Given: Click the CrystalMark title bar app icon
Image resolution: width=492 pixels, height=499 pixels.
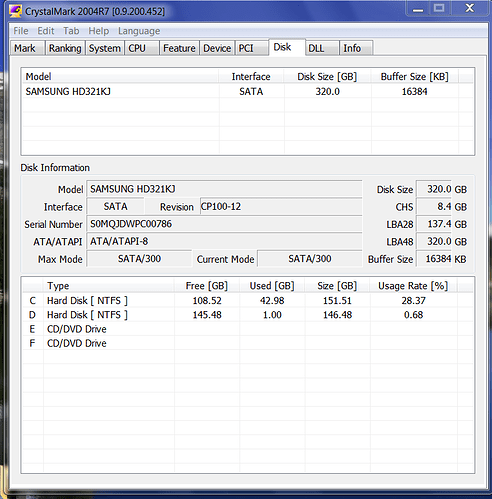Looking at the screenshot, I should (x=15, y=11).
